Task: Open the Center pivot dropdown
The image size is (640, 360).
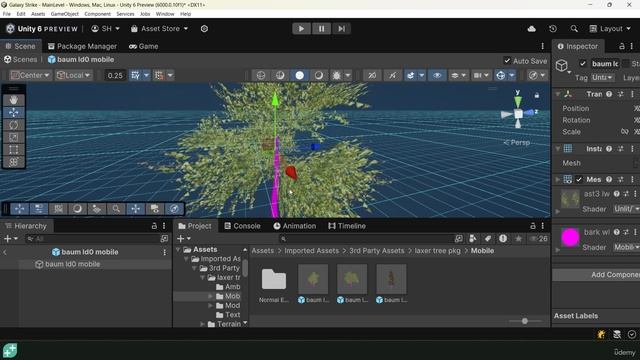Action: [30, 75]
